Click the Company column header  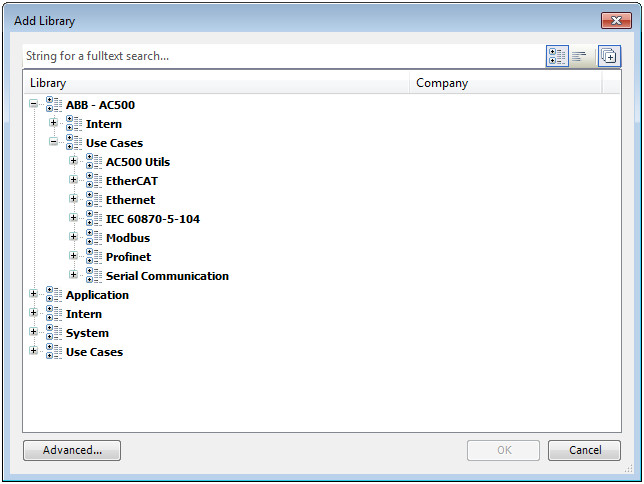point(505,84)
